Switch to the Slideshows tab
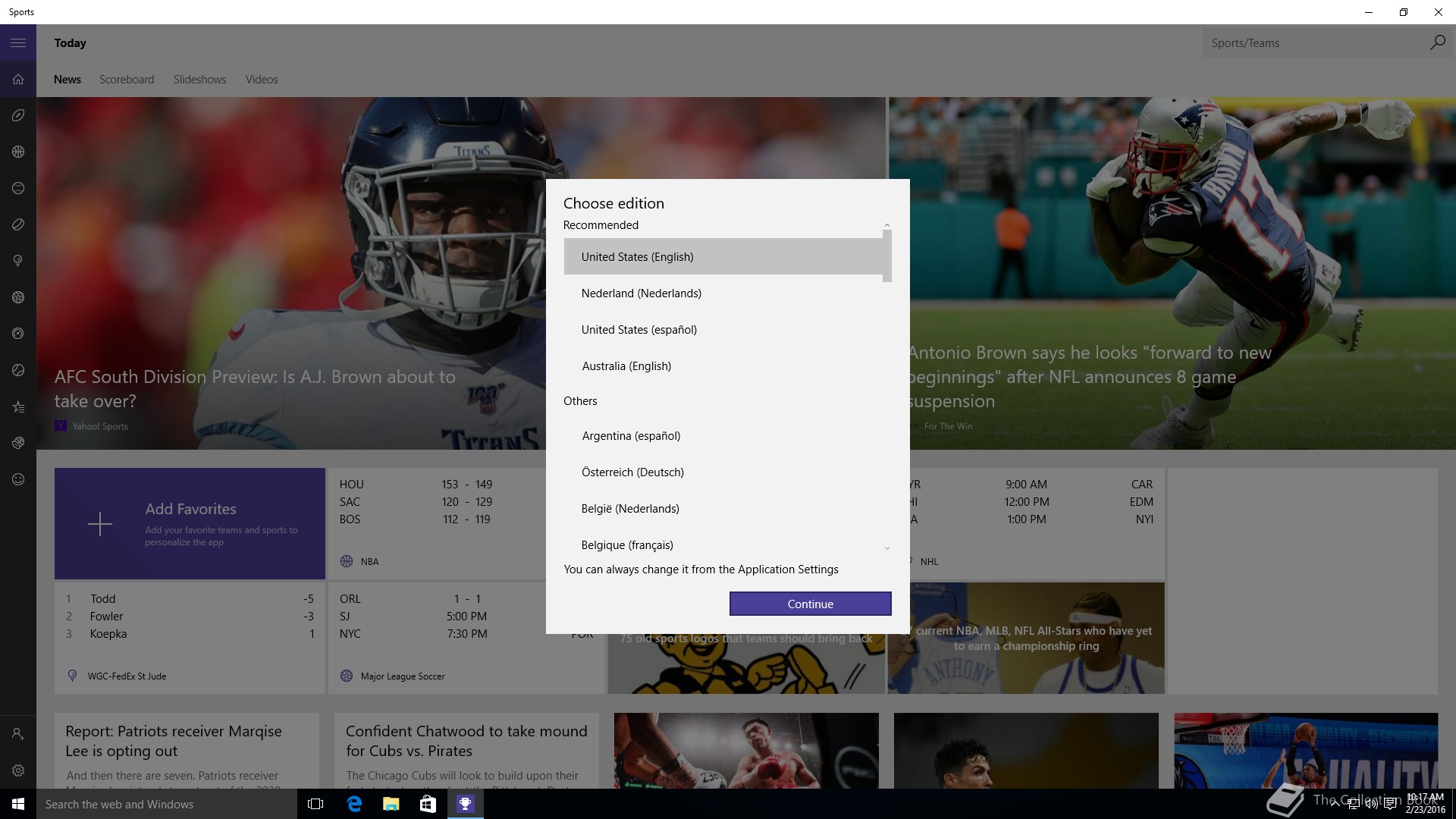The image size is (1456, 819). (199, 80)
